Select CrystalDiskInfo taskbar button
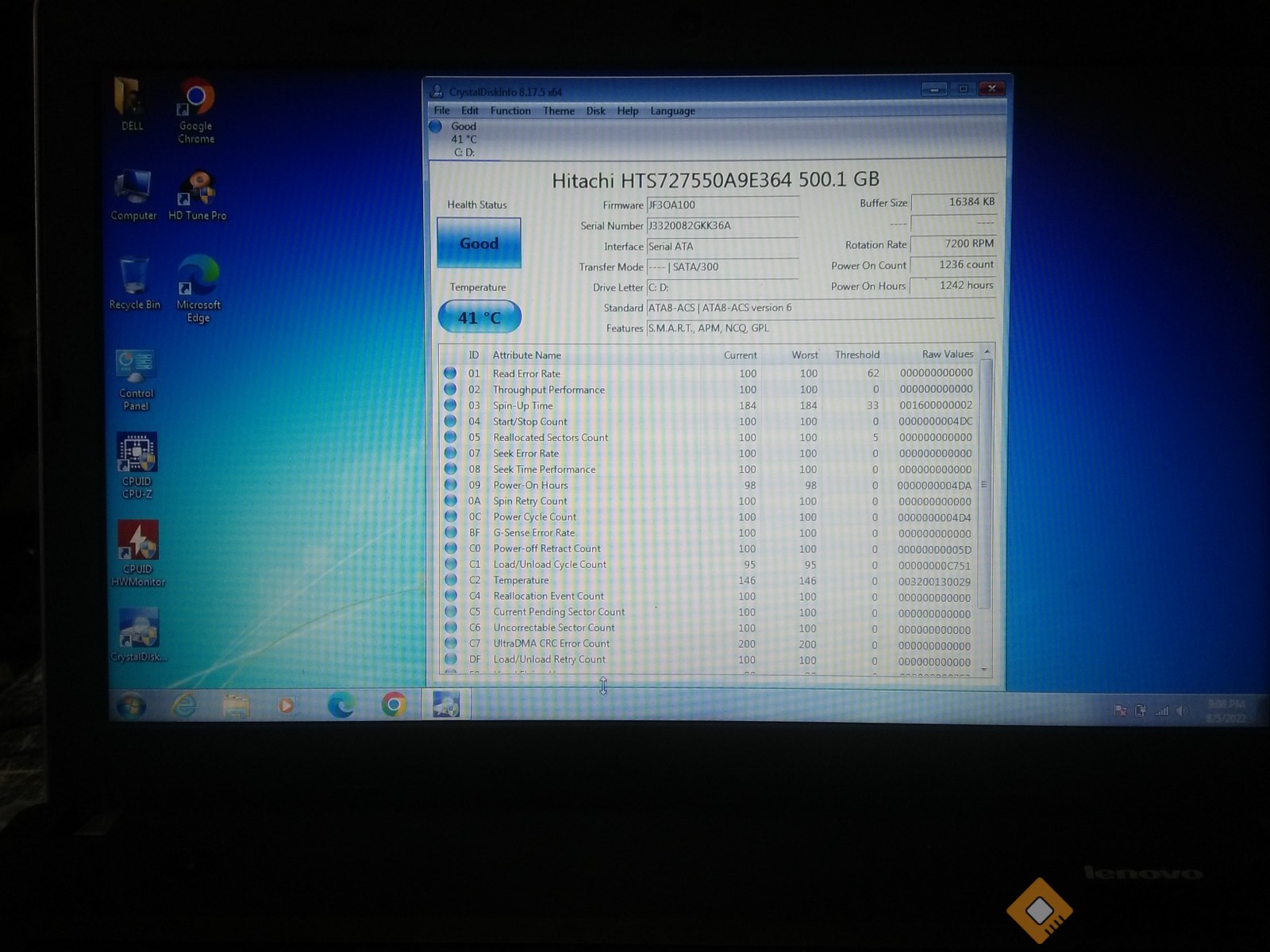This screenshot has height=952, width=1270. coord(446,704)
